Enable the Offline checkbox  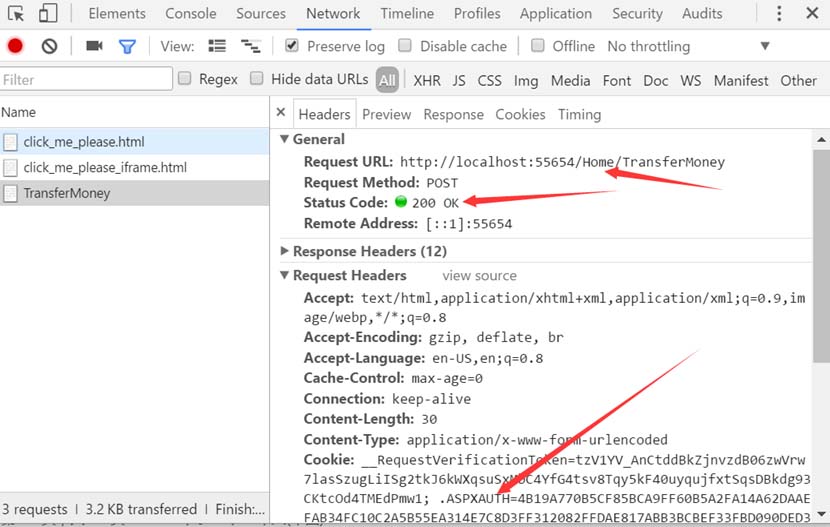(x=537, y=46)
